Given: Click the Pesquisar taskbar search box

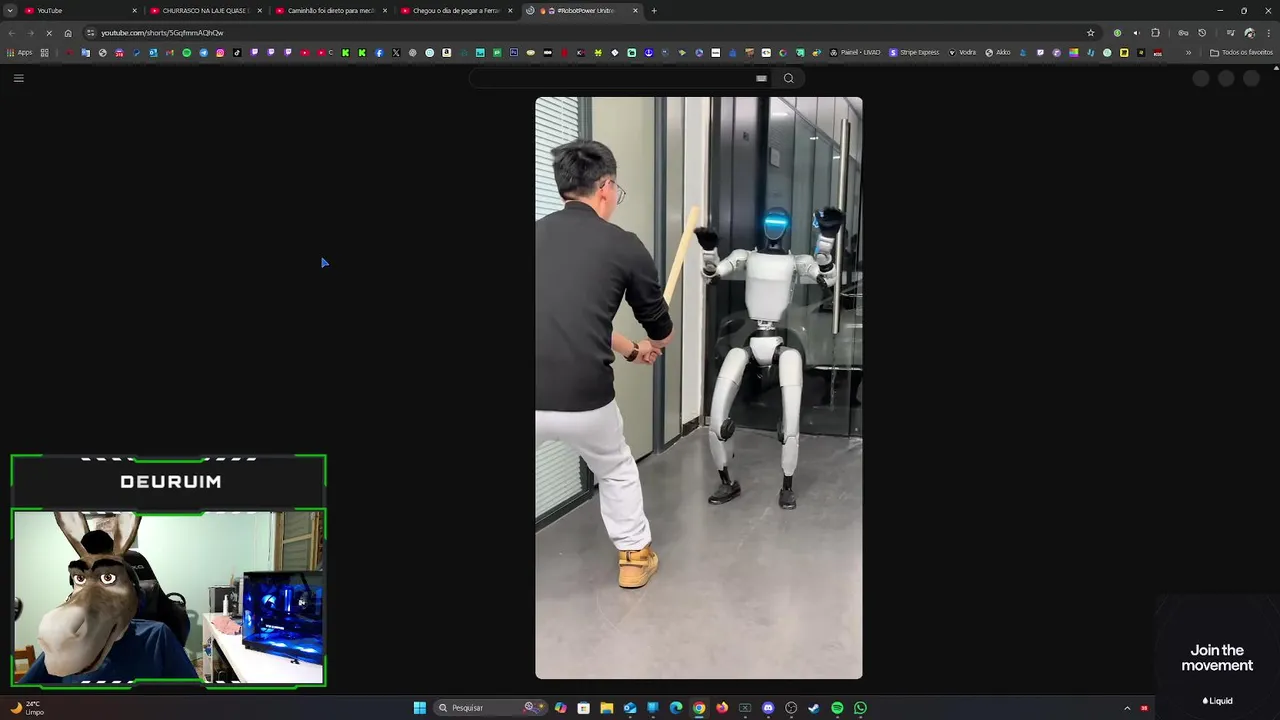Looking at the screenshot, I should tap(490, 708).
